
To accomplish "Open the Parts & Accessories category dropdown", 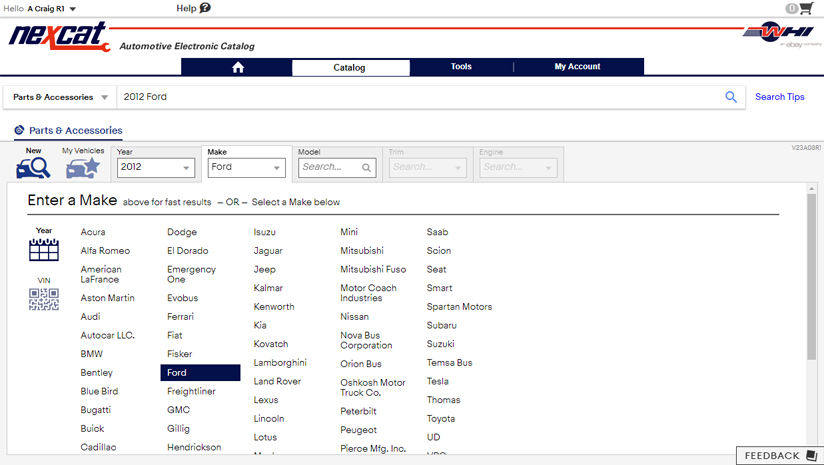I will (60, 97).
